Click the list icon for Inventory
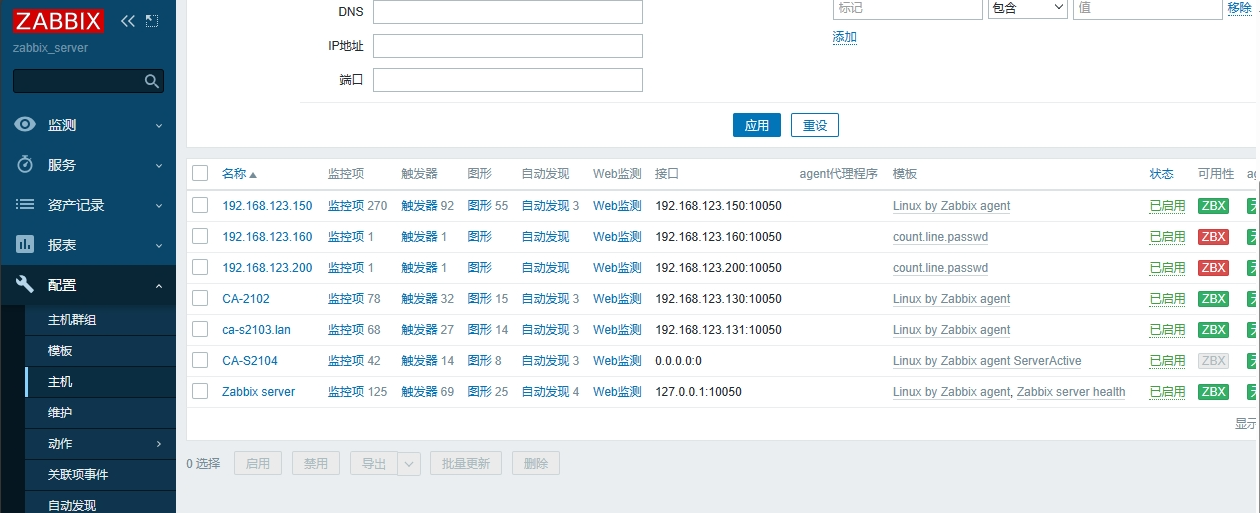This screenshot has height=513, width=1260. click(x=25, y=205)
